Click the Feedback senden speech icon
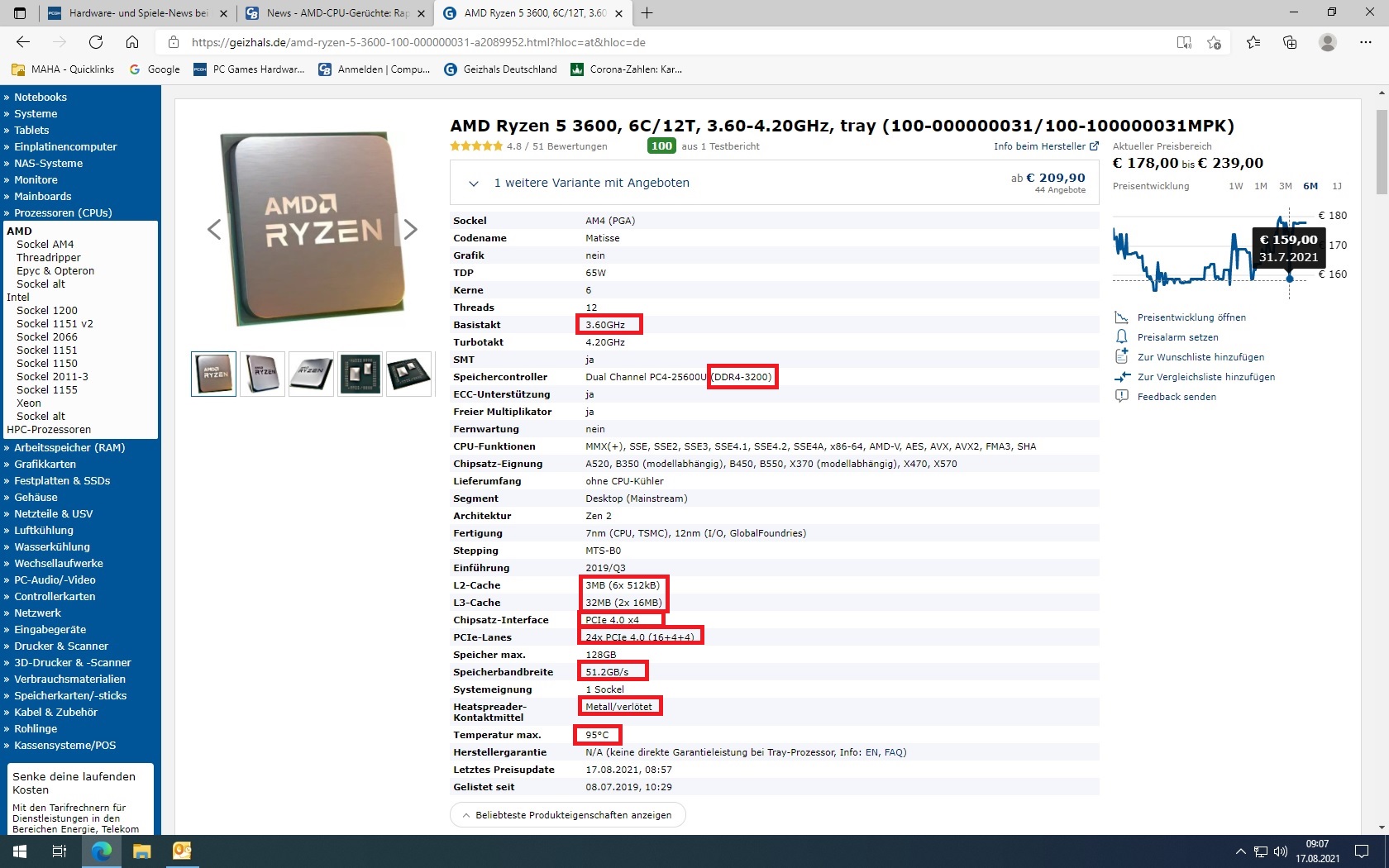The width and height of the screenshot is (1389, 868). click(x=1122, y=397)
